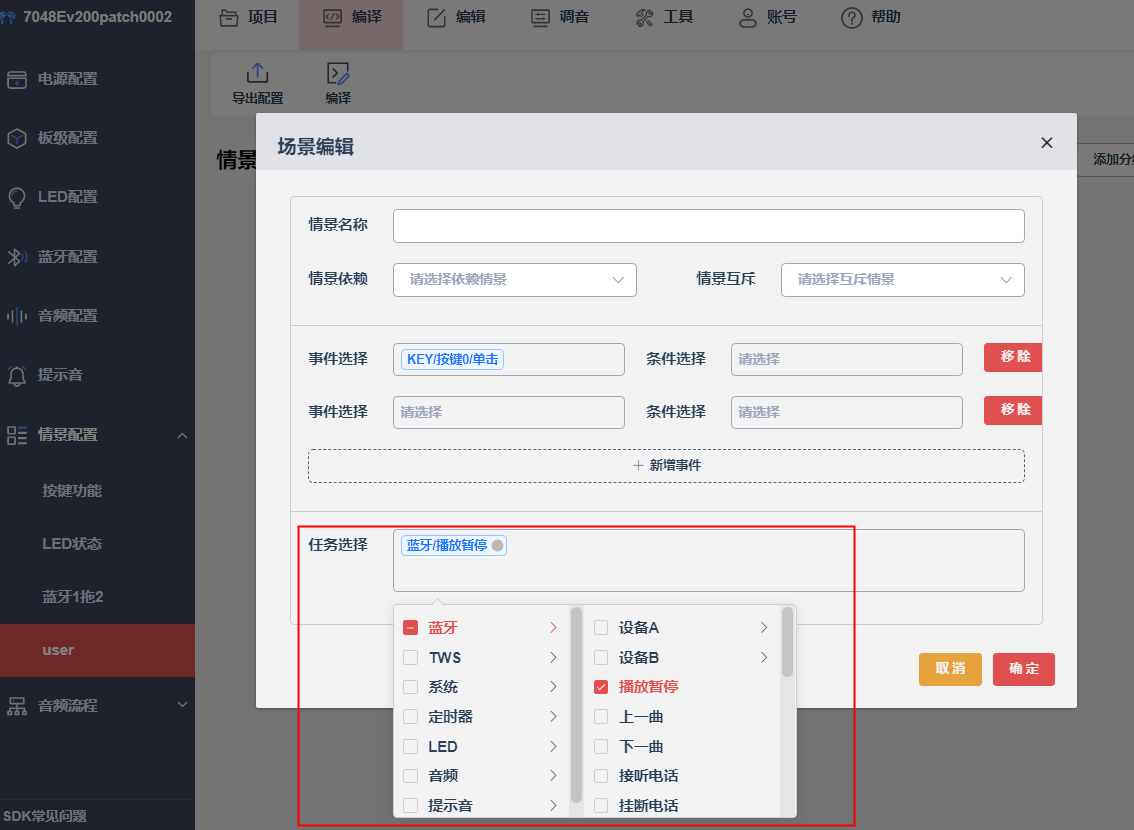Click the 板级配置 cube icon
Image resolution: width=1134 pixels, height=830 pixels.
(x=17, y=138)
